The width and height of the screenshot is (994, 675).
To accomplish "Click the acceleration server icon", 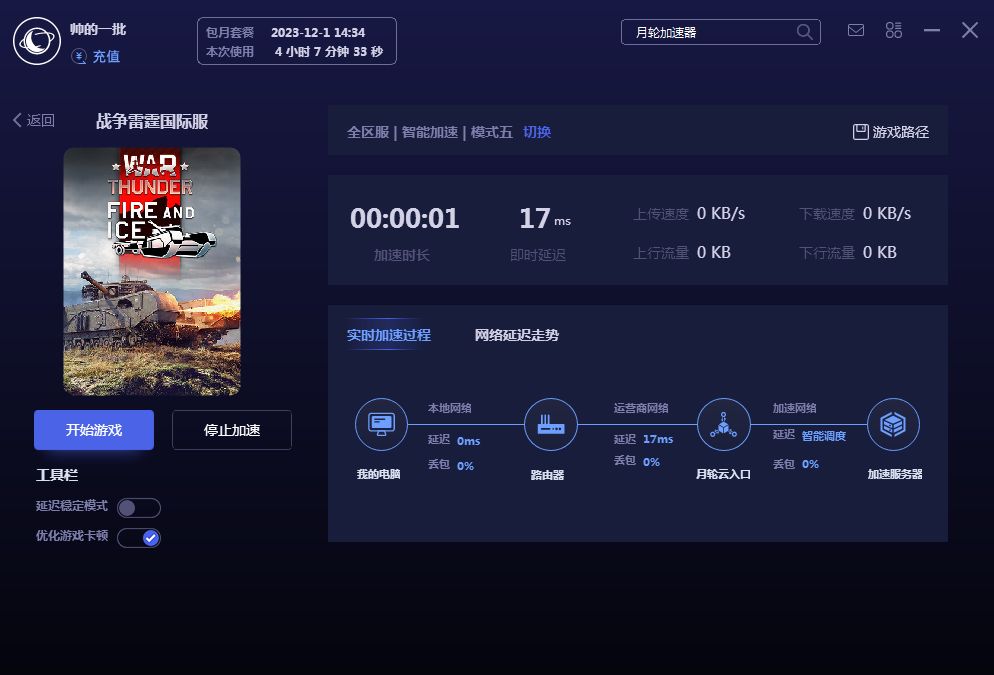I will click(x=893, y=425).
